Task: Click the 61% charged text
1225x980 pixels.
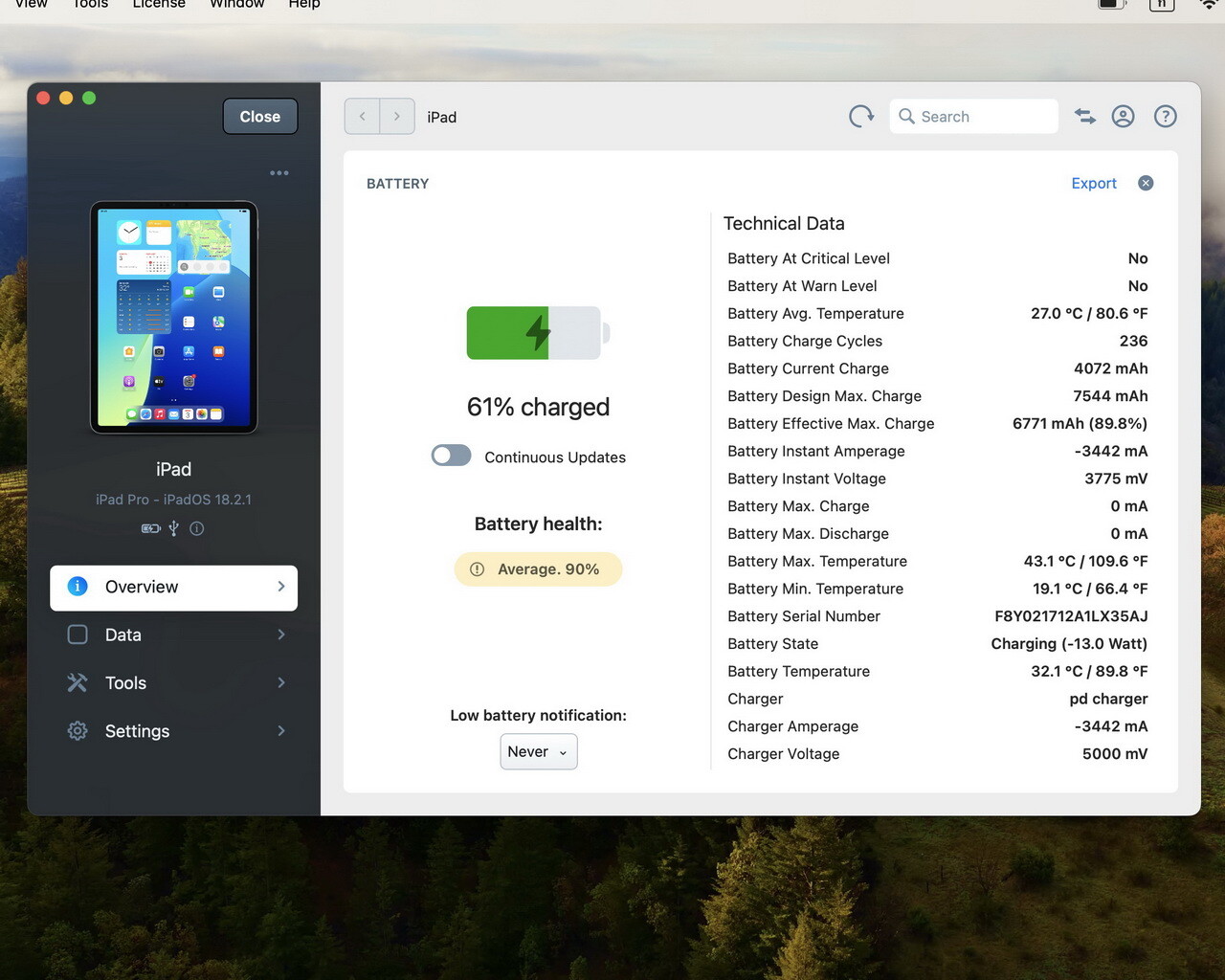Action: coord(538,407)
